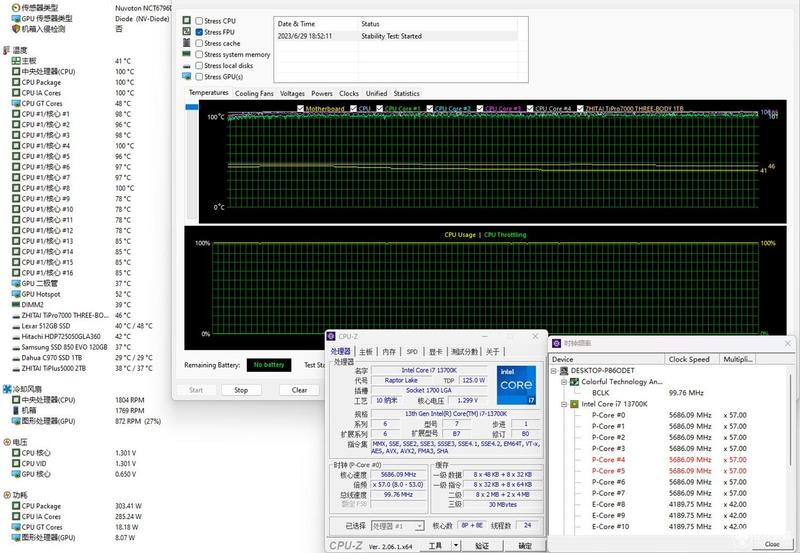The image size is (800, 553).
Task: Click the GPU 二极管 icon
Action: (x=16, y=283)
